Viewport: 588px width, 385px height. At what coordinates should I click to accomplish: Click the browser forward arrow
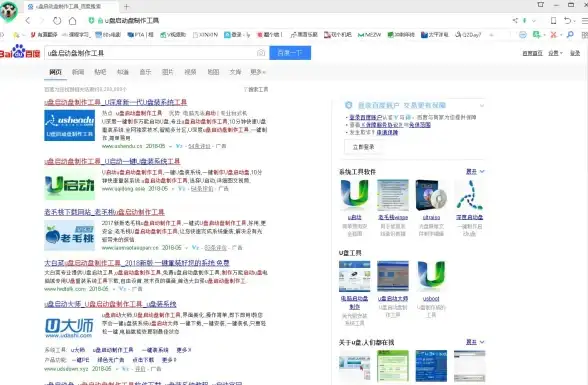pos(42,21)
